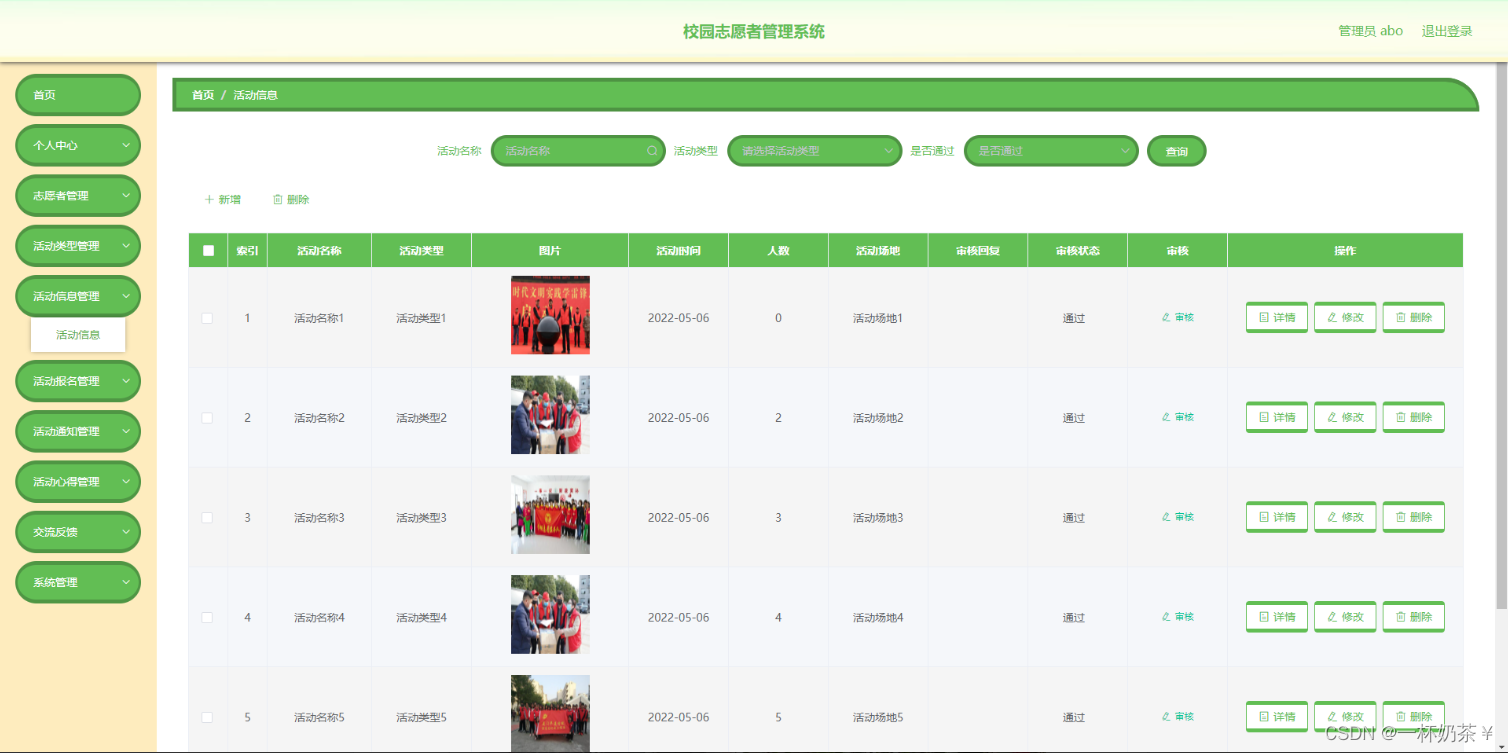Tick the checkbox for 活动名称2 row
The width and height of the screenshot is (1508, 753).
(208, 418)
